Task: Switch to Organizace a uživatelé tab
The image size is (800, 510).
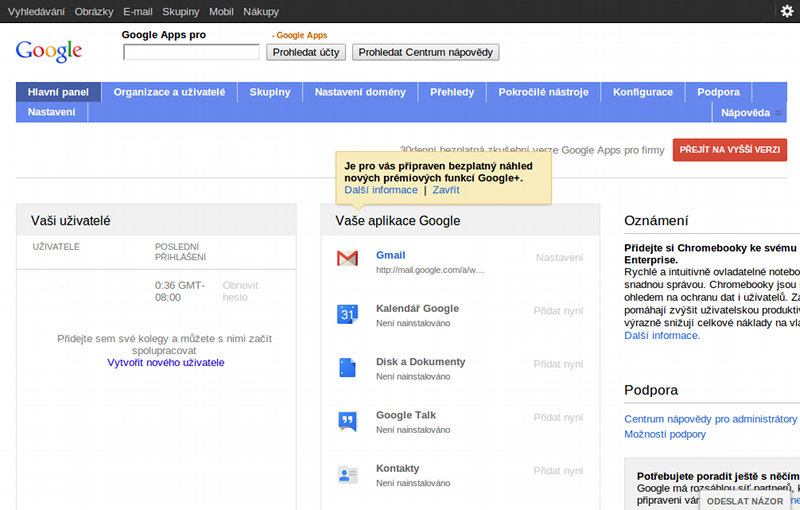Action: coord(169,92)
